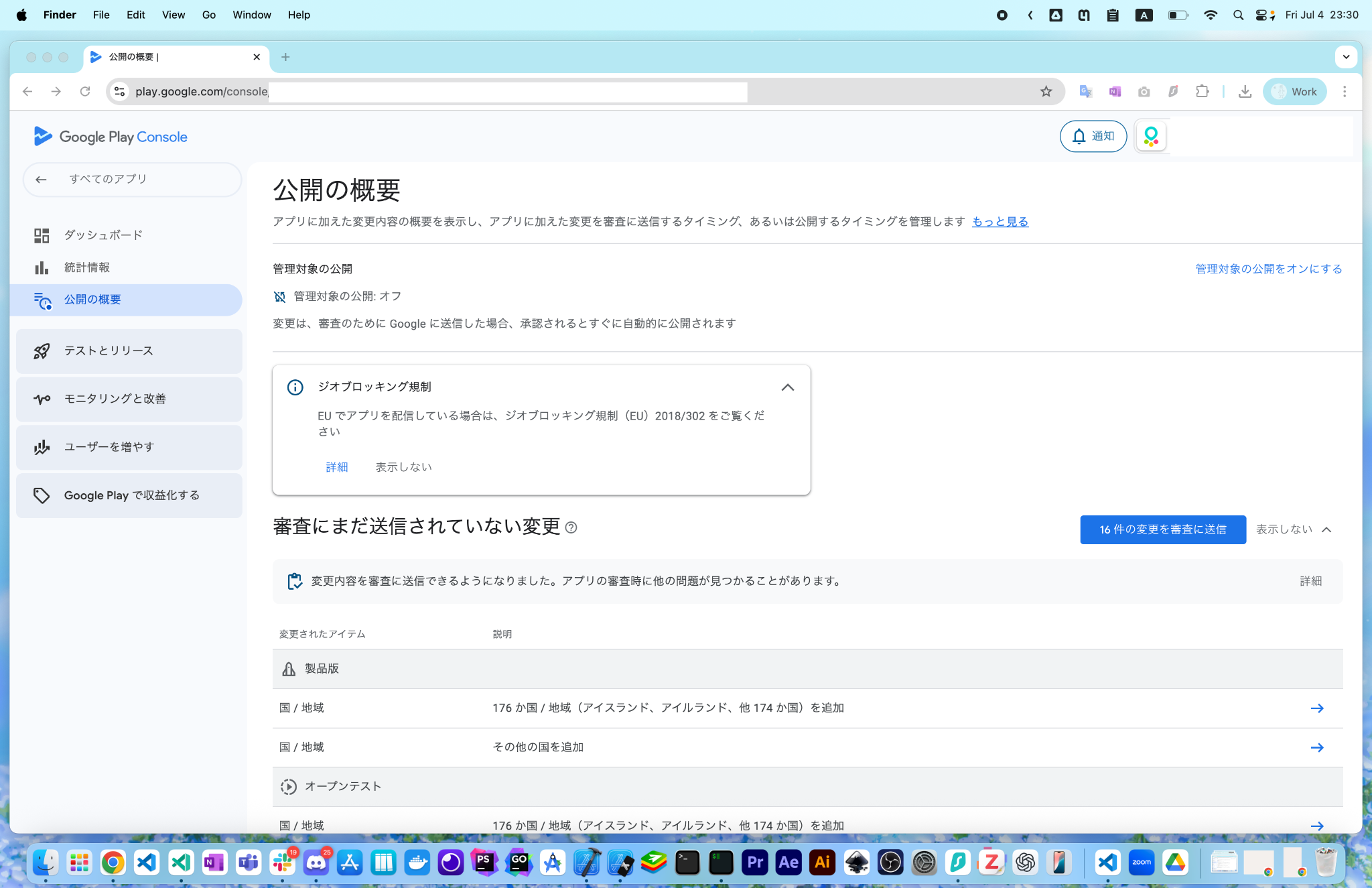This screenshot has height=888, width=1372.
Task: Open the もっと見る link
Action: (x=1000, y=222)
